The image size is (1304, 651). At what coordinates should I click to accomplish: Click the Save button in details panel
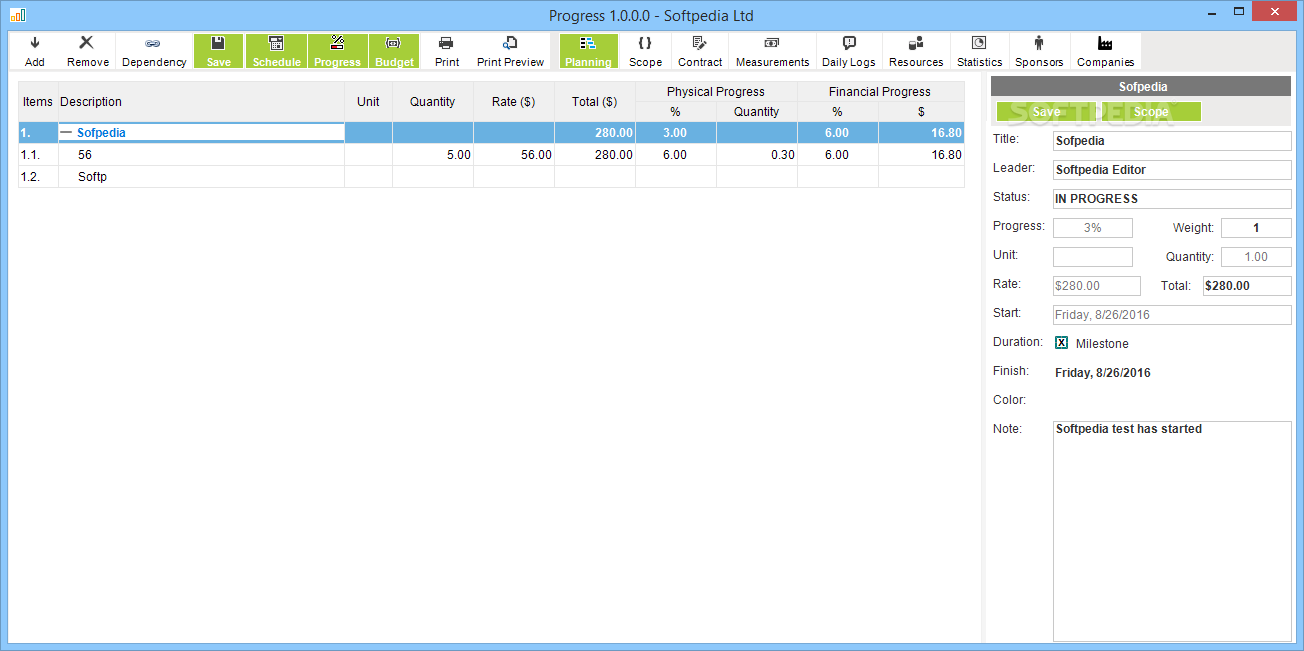[x=1046, y=112]
